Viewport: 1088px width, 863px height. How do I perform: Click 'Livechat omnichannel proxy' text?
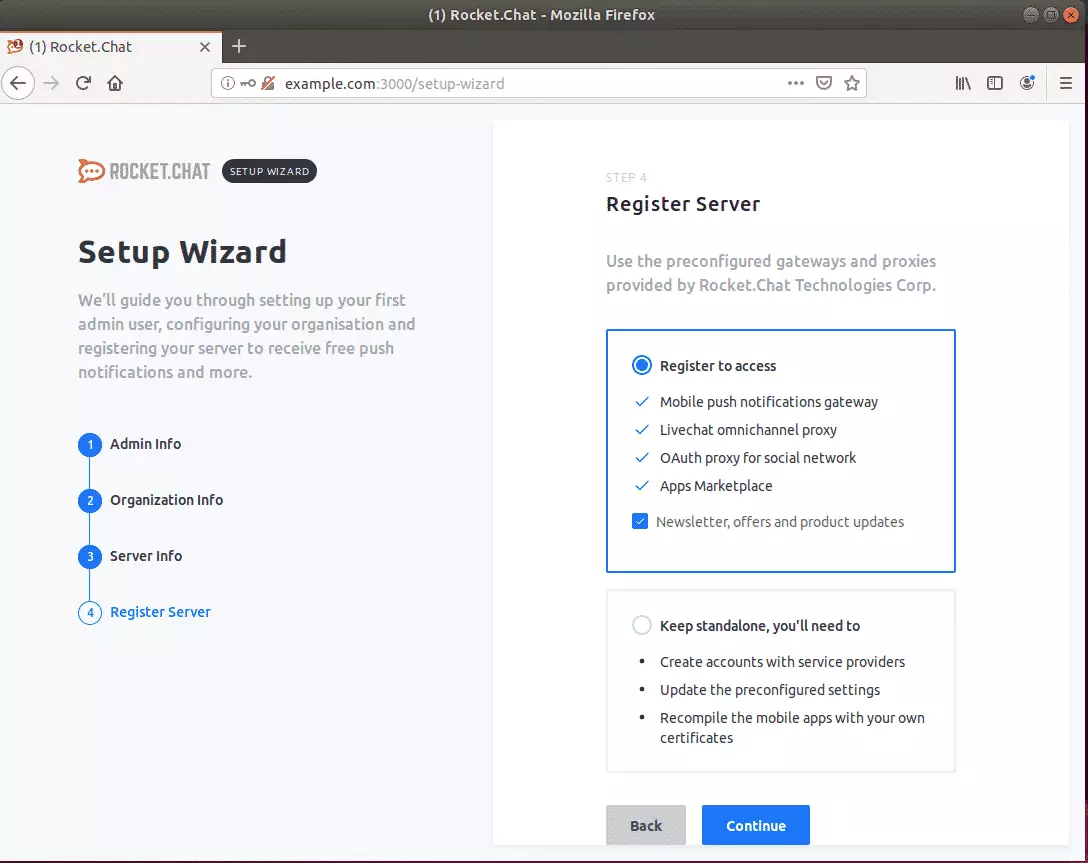pos(748,430)
